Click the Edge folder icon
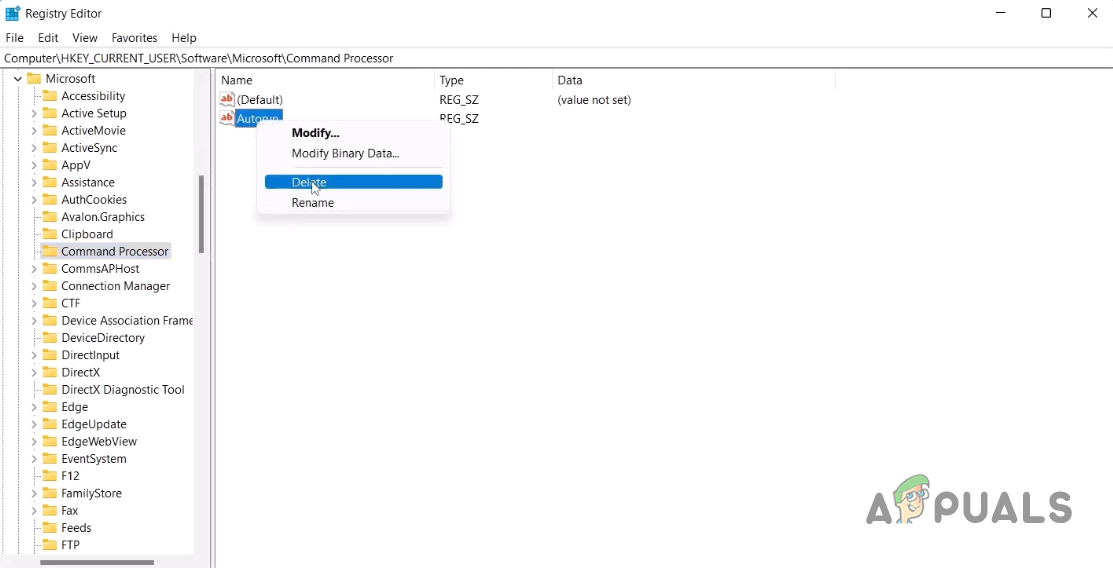Image resolution: width=1113 pixels, height=568 pixels. click(x=49, y=407)
